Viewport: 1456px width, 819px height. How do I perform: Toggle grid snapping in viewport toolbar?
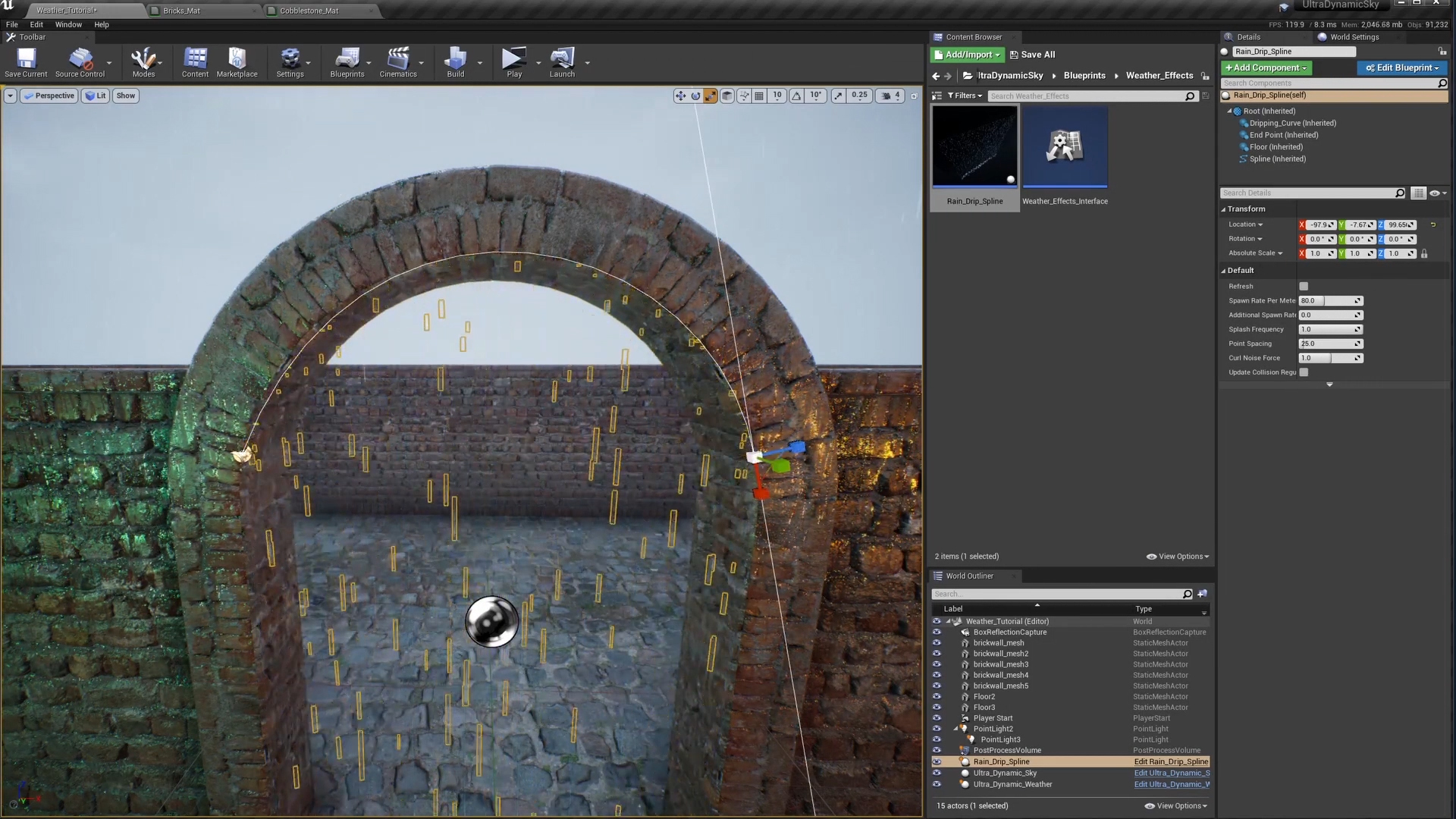tap(759, 96)
